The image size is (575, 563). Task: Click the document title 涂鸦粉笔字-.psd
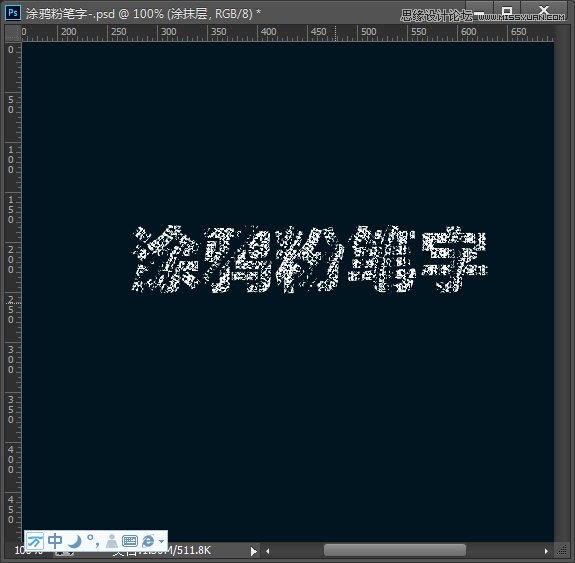[70, 14]
